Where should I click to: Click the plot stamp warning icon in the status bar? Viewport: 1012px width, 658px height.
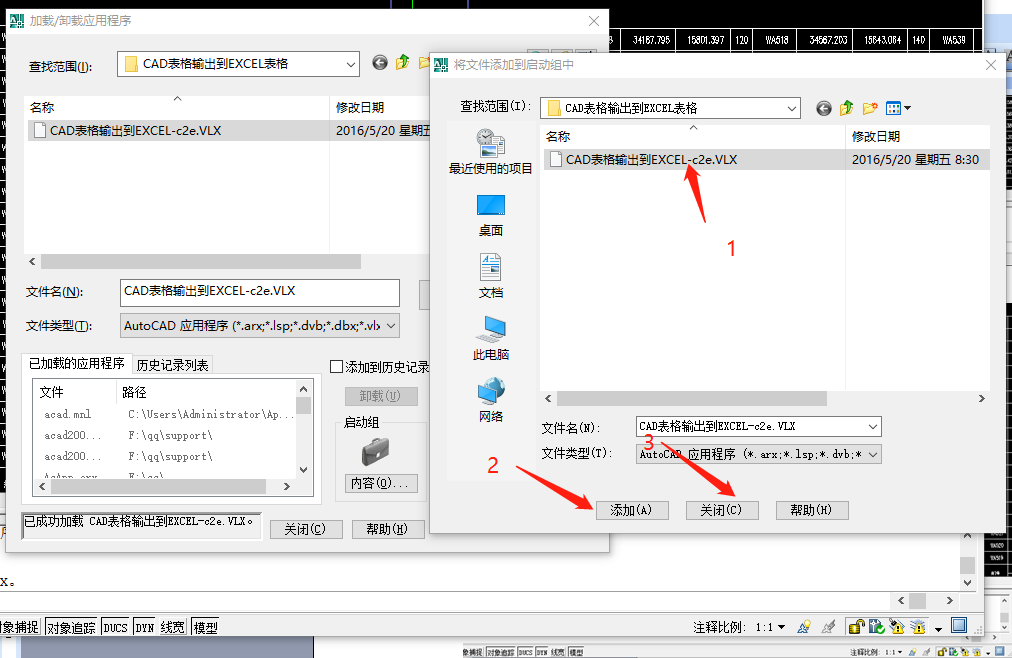[897, 626]
